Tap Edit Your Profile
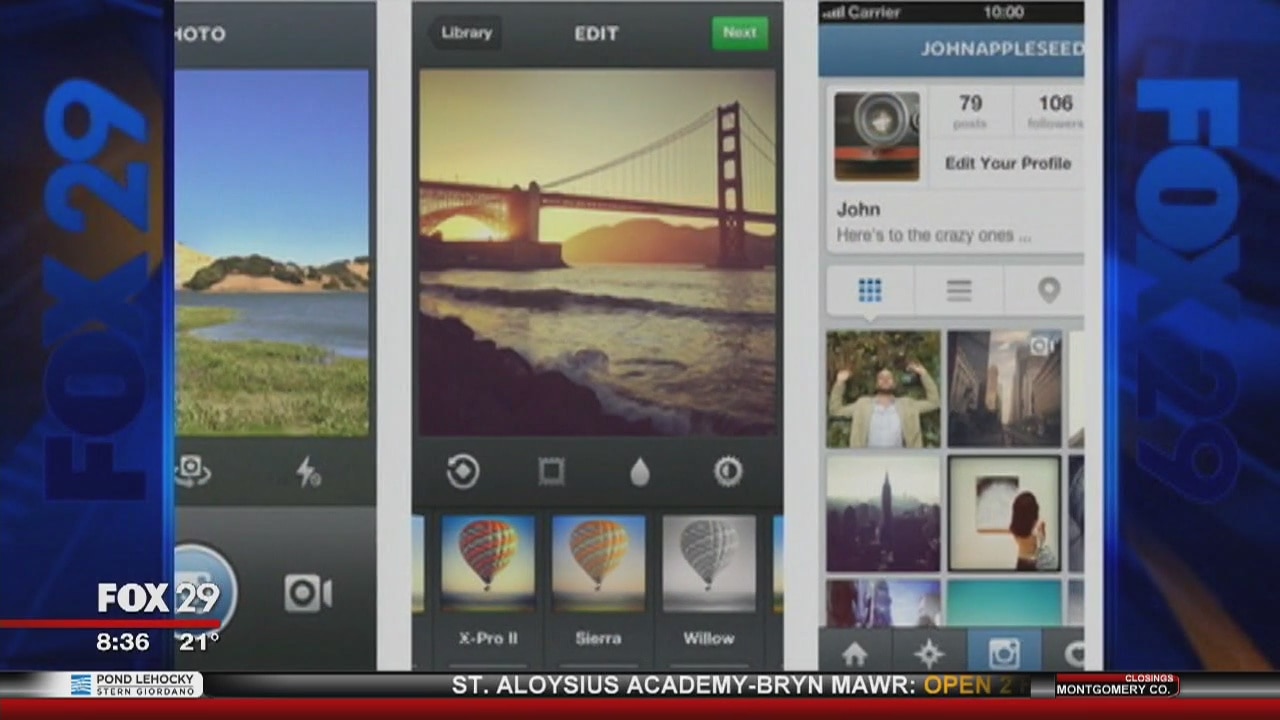The height and width of the screenshot is (720, 1280). (x=1007, y=163)
